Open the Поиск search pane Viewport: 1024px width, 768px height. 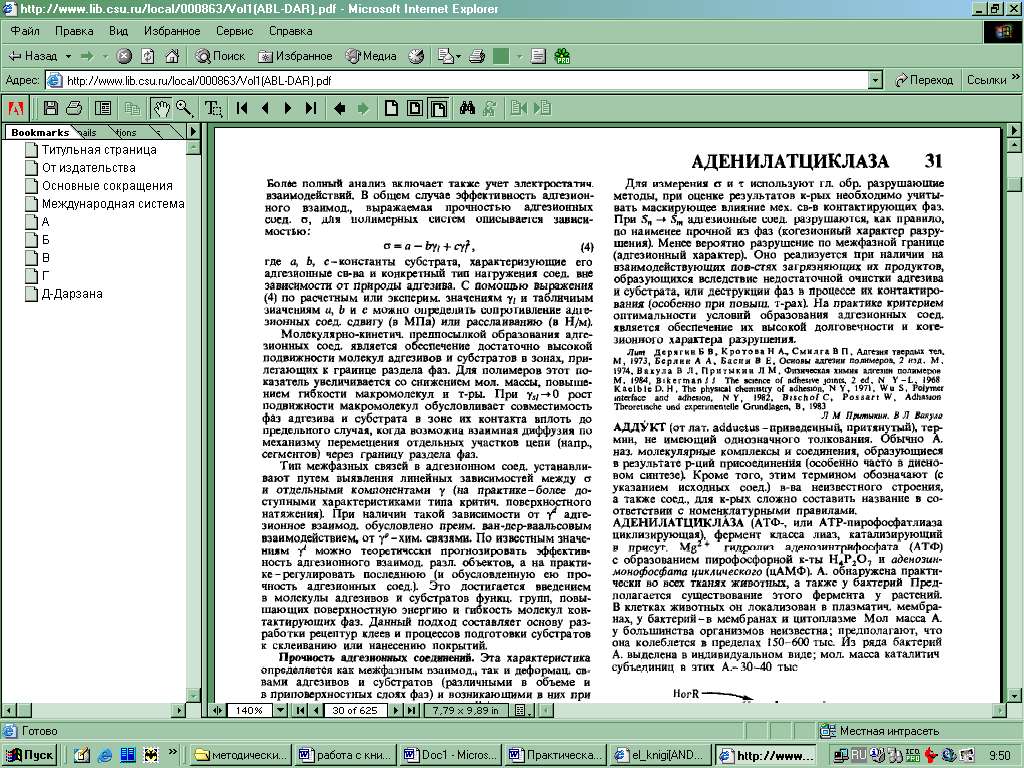[220, 56]
